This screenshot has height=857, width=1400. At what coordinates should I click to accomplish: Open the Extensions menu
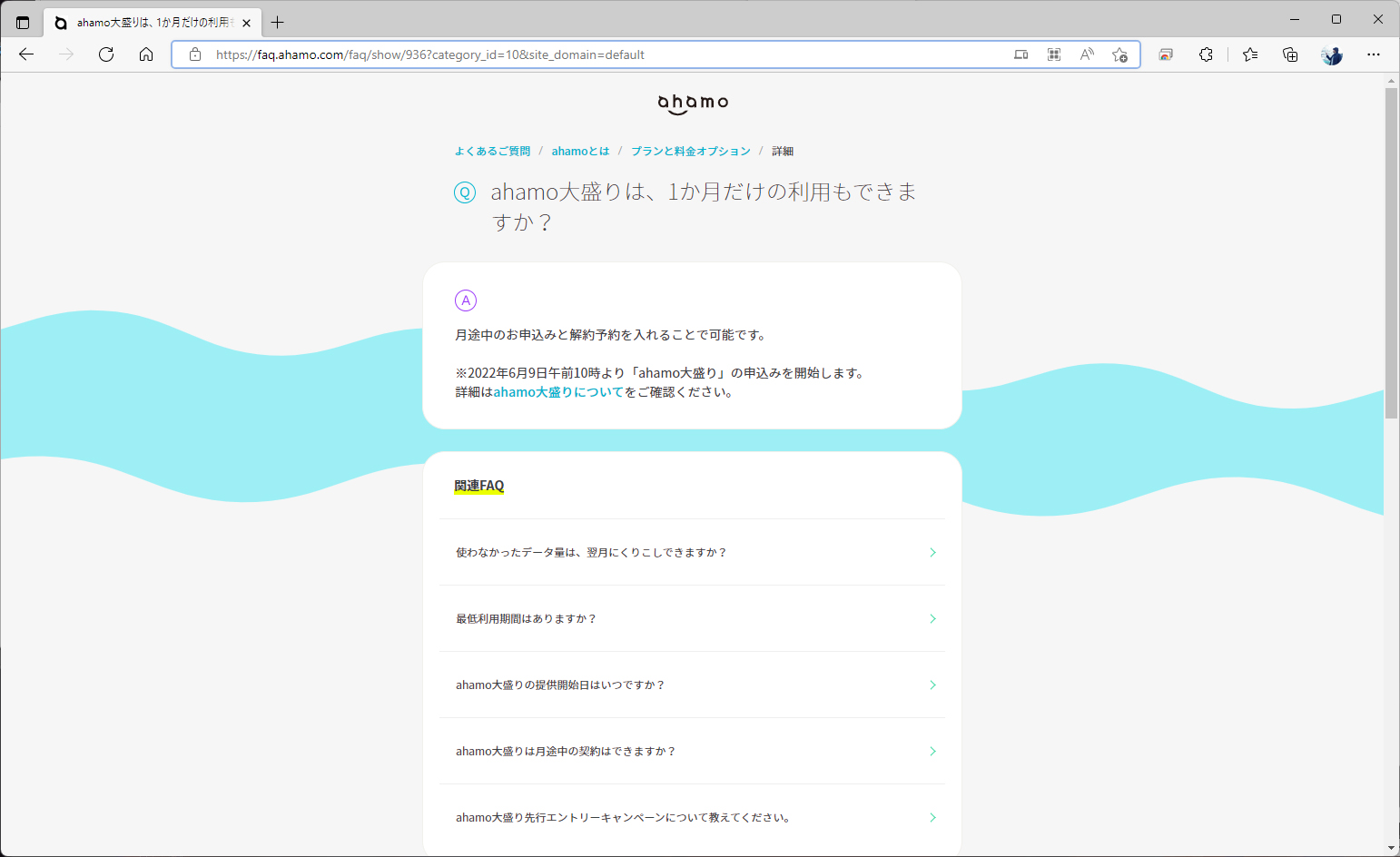[1206, 54]
